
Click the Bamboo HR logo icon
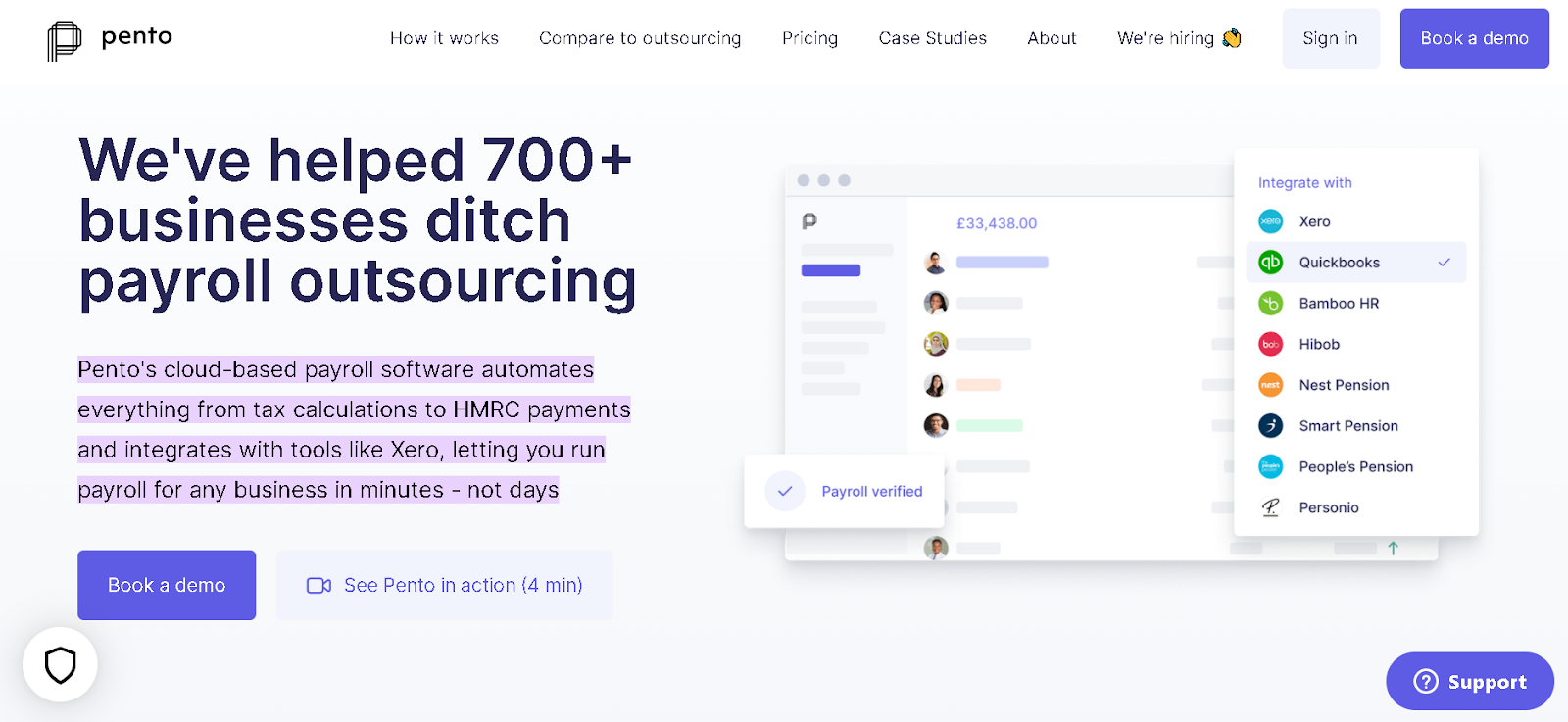pyautogui.click(x=1270, y=304)
